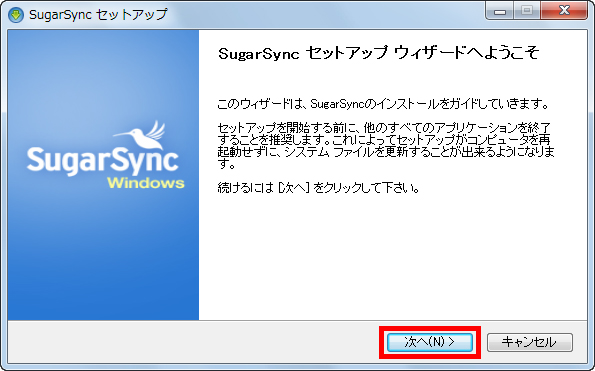Click the sentence このウィザードは、SugarSyncのインストールをガイドしていきます。
This screenshot has height=371, width=595.
[383, 104]
